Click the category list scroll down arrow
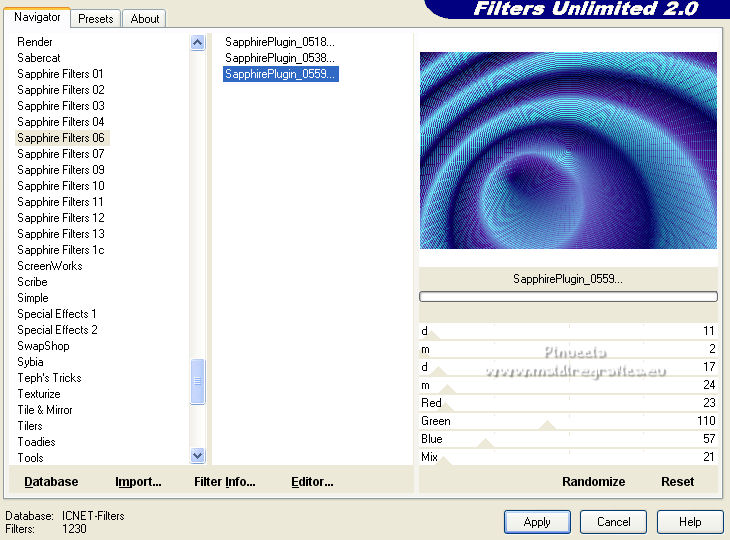The width and height of the screenshot is (730, 540). 198,455
